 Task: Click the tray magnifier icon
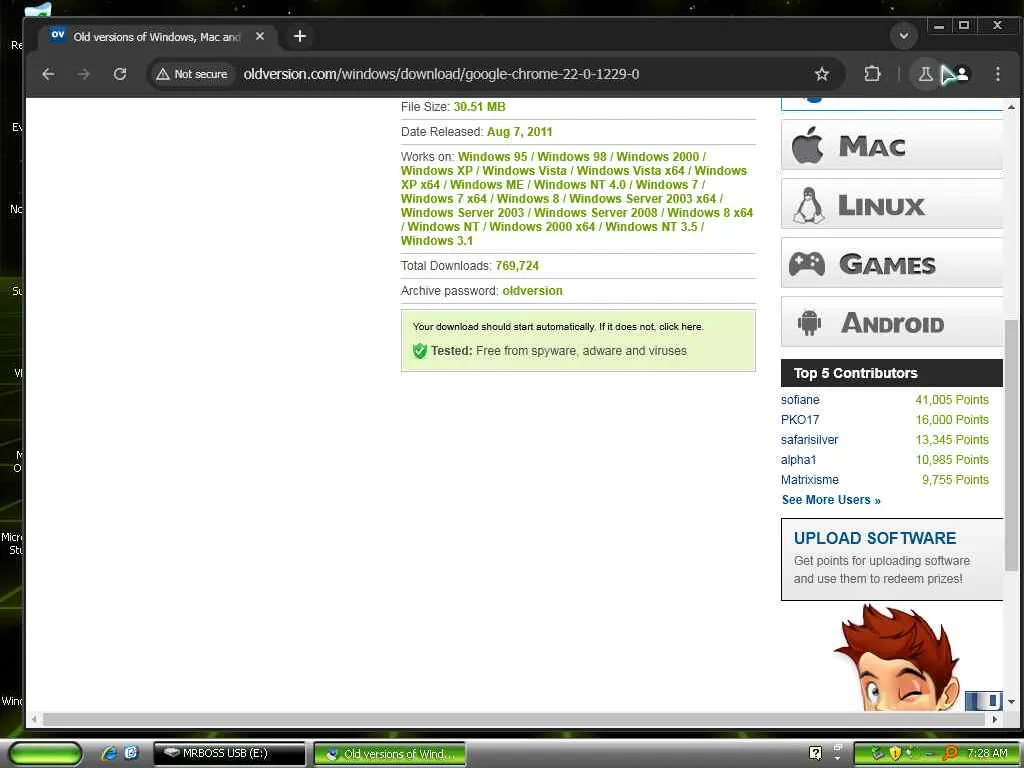click(951, 753)
